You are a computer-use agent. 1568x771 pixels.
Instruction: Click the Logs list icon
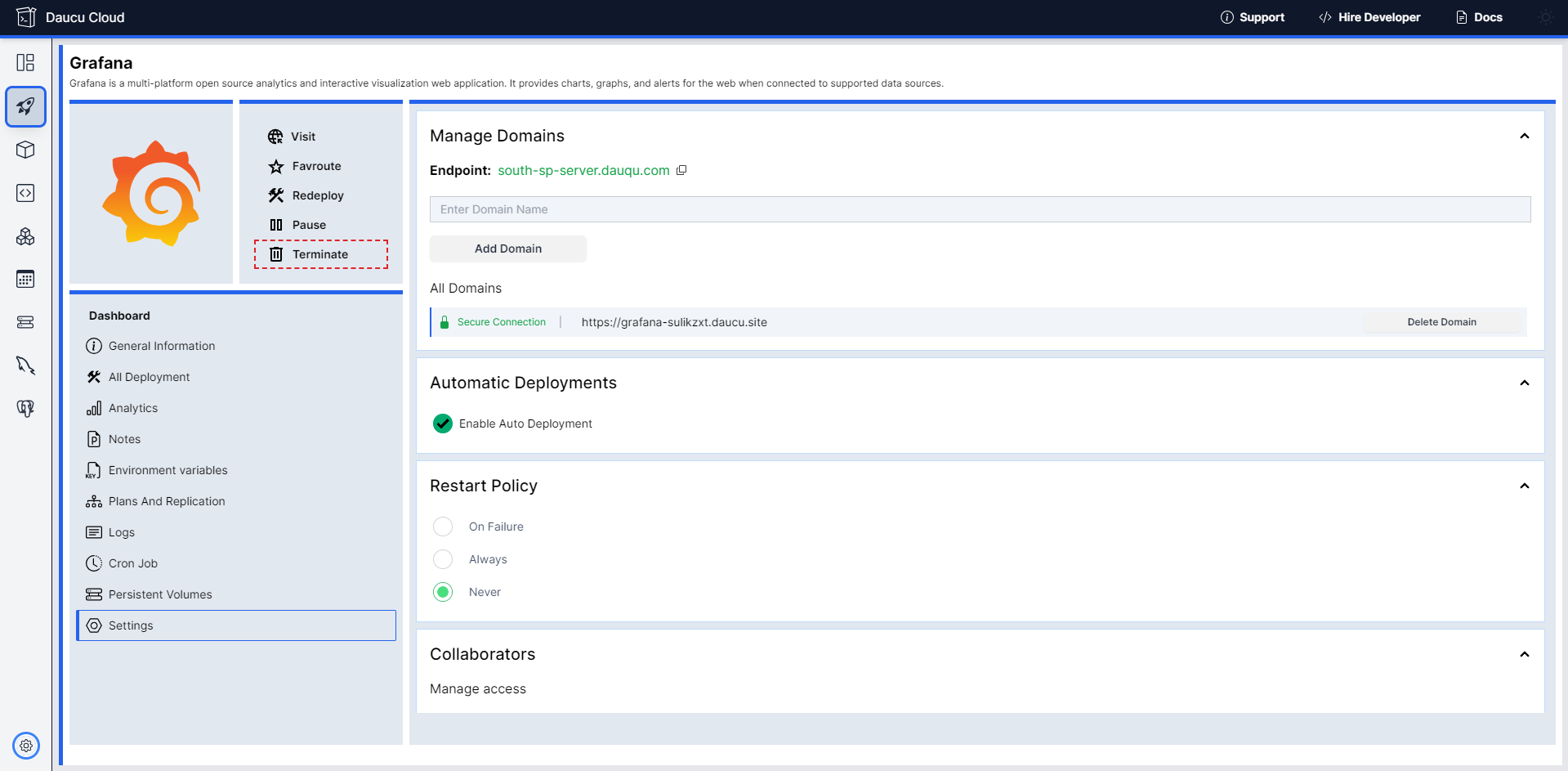click(94, 532)
